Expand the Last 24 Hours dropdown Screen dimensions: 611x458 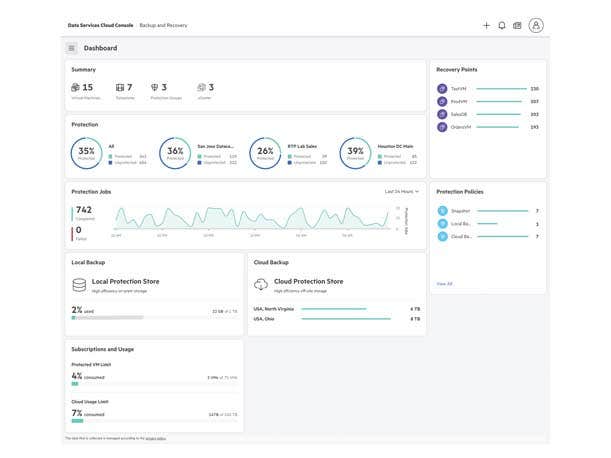click(402, 190)
